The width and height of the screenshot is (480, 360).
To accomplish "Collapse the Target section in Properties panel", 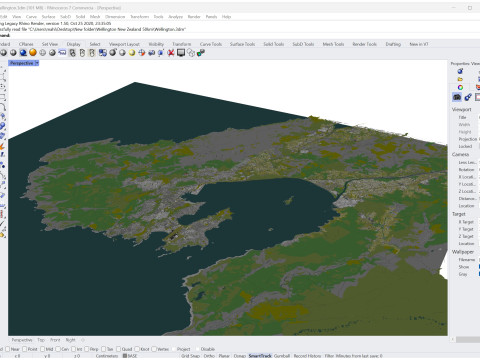I will [459, 214].
